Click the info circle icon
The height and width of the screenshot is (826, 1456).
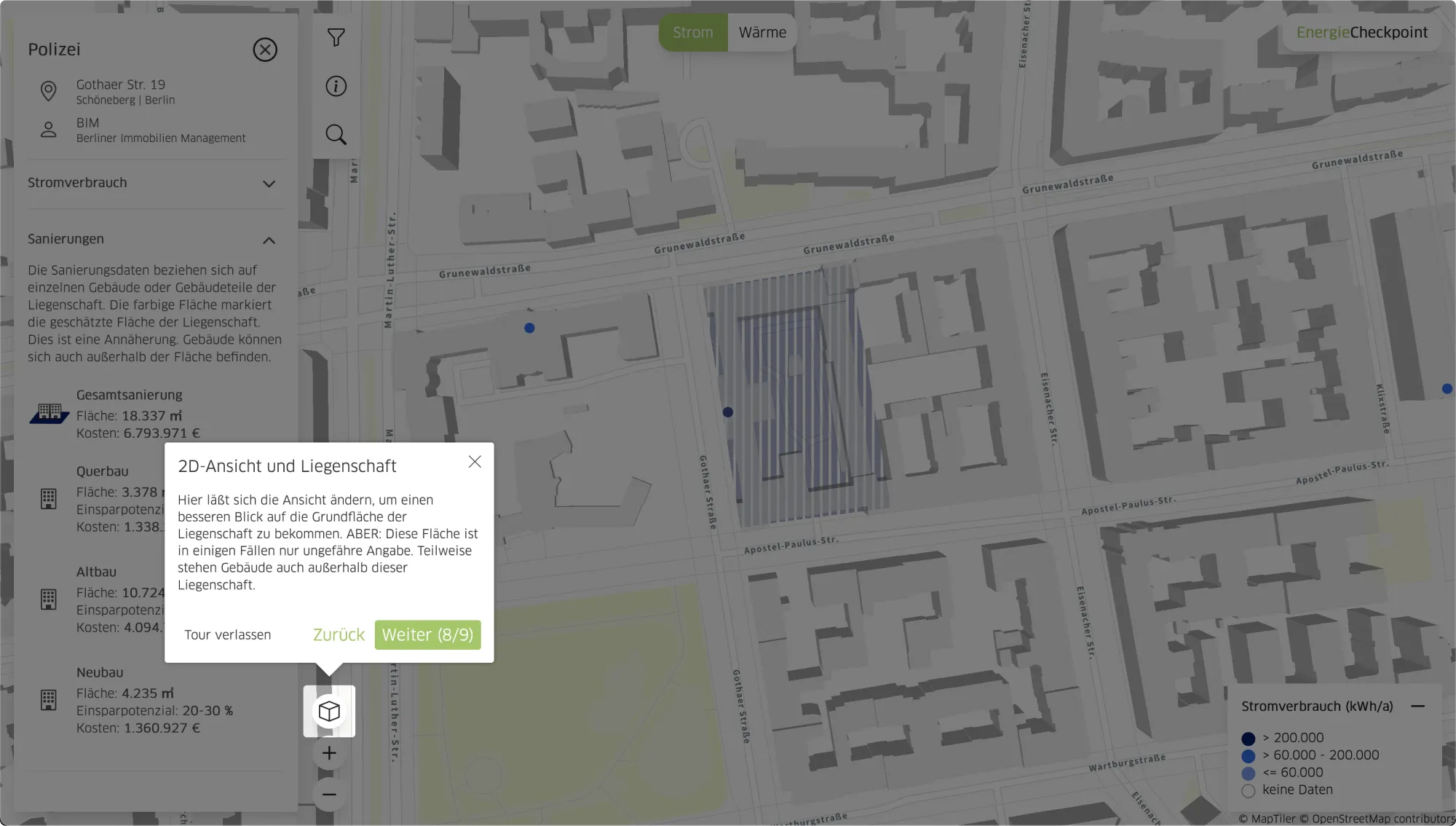click(336, 86)
